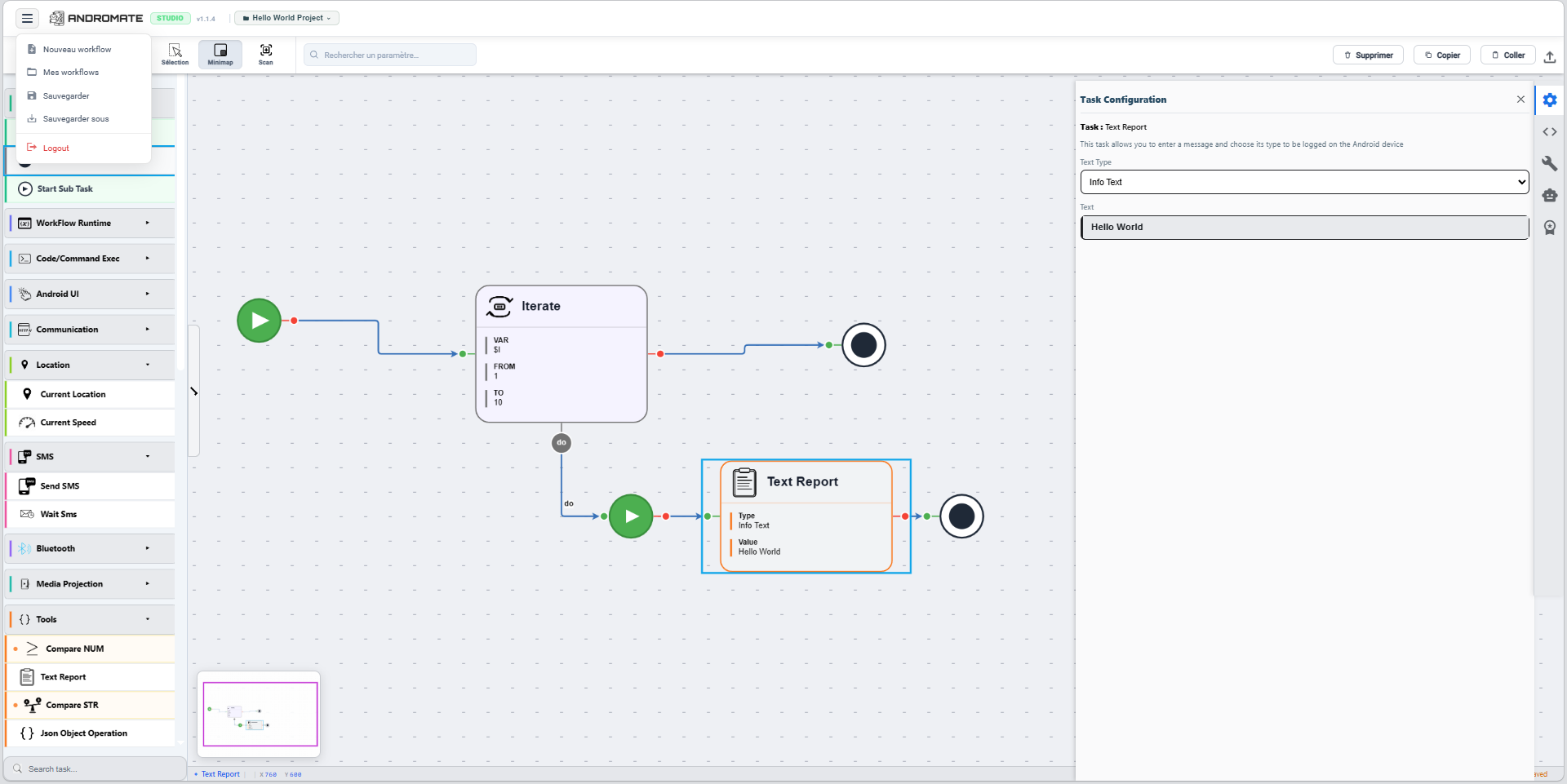This screenshot has height=784, width=1567.
Task: Focus the Search task field
Action: coord(95,769)
